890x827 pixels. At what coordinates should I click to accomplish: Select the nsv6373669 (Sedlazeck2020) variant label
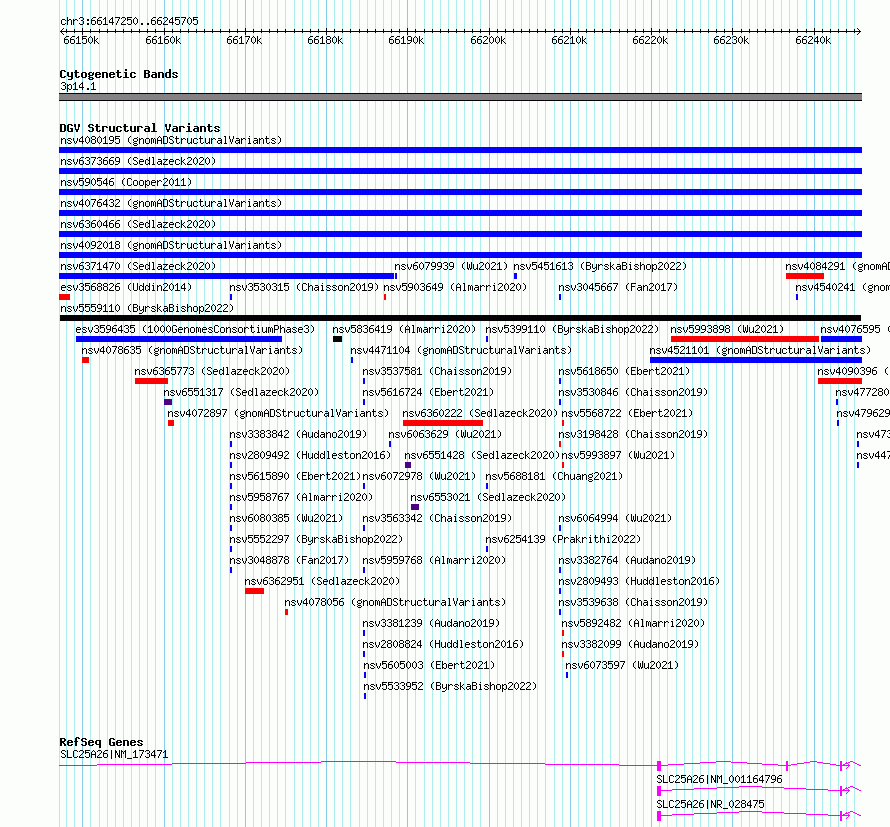click(x=138, y=161)
